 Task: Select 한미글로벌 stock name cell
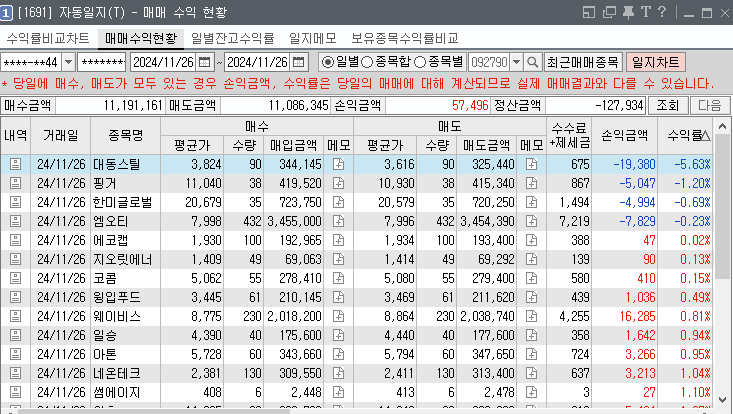coord(125,202)
